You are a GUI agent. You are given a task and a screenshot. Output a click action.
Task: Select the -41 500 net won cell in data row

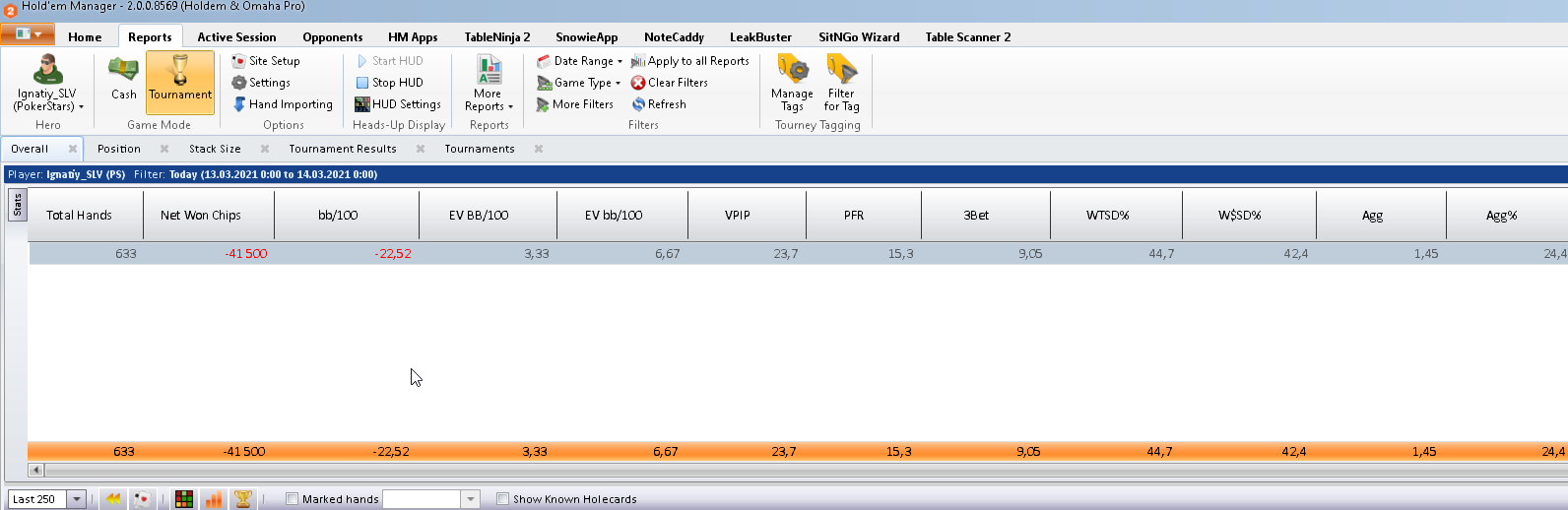click(209, 253)
